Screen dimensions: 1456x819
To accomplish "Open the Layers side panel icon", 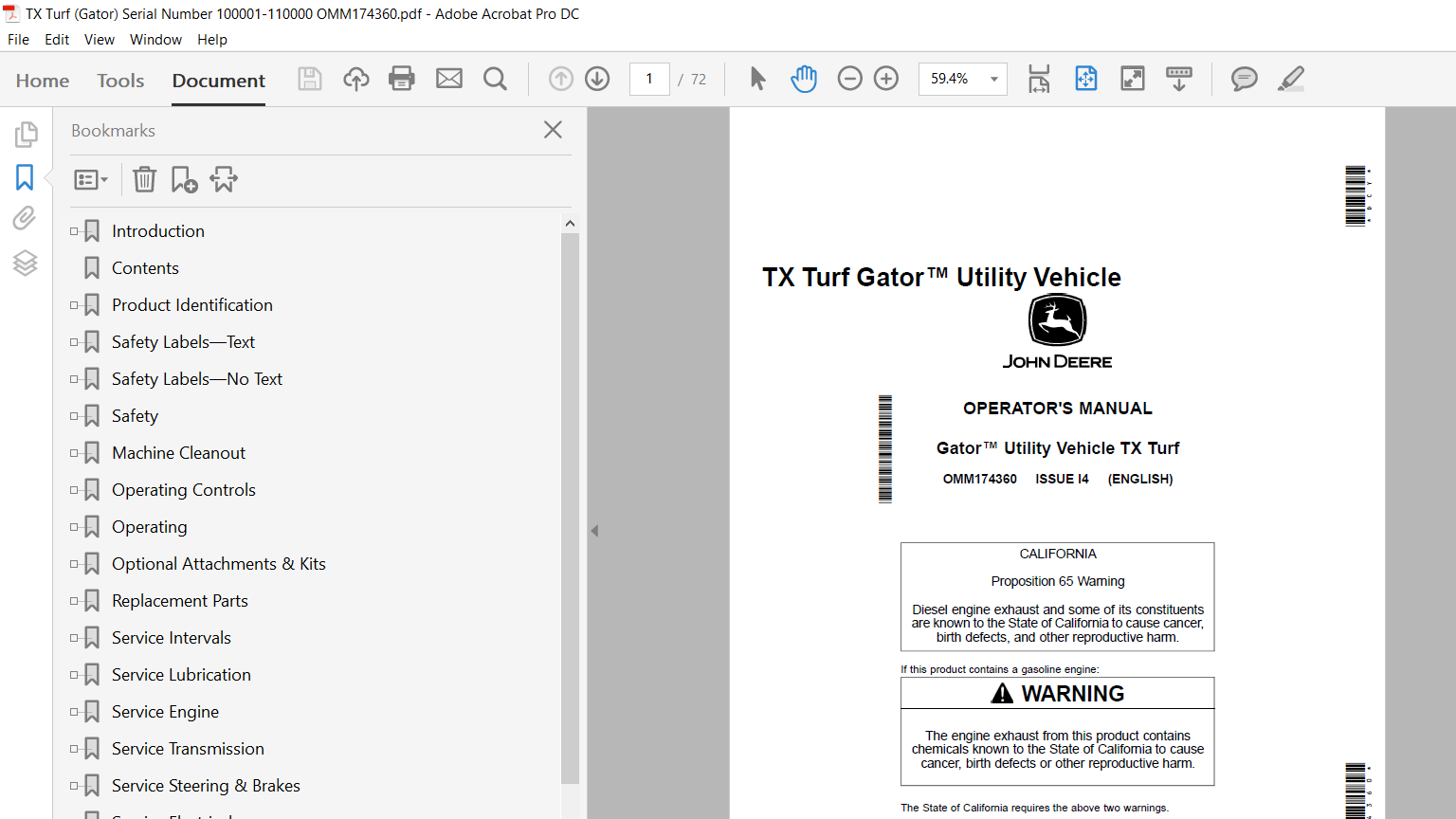I will tap(26, 263).
